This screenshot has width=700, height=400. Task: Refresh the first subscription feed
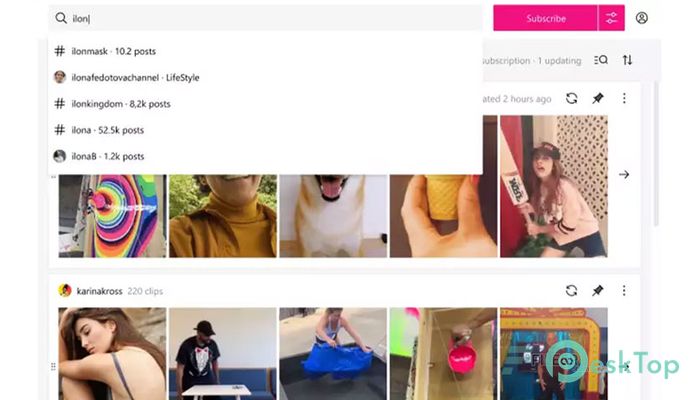571,98
